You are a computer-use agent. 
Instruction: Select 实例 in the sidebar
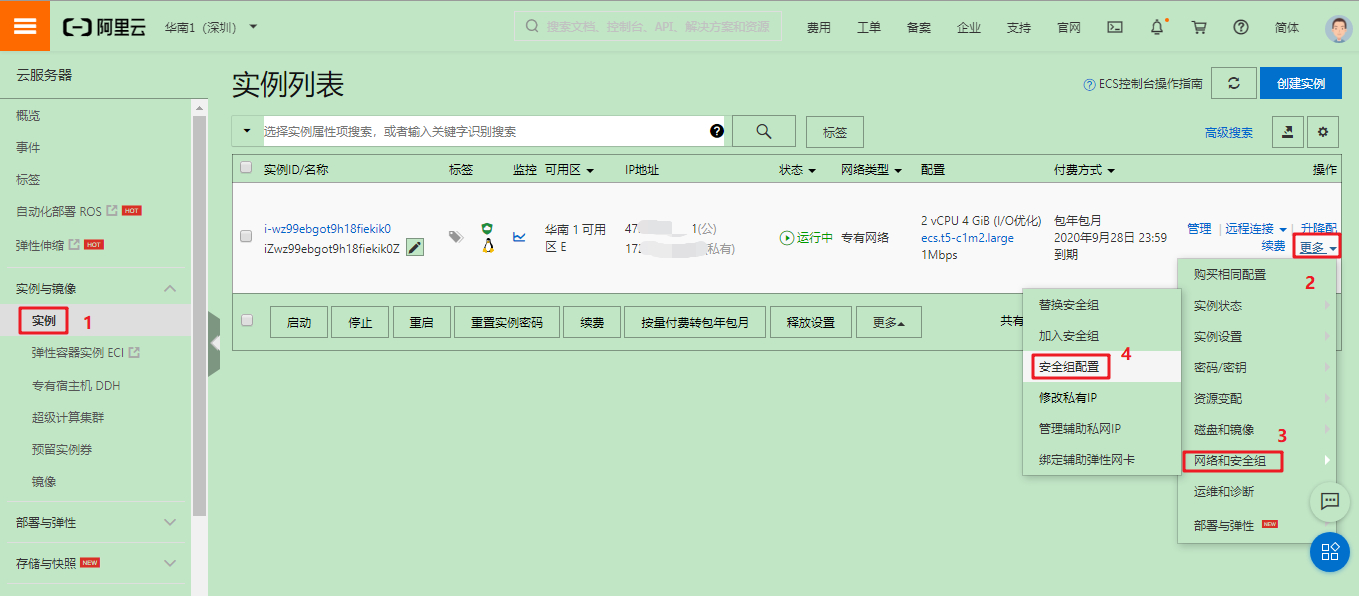[x=43, y=321]
